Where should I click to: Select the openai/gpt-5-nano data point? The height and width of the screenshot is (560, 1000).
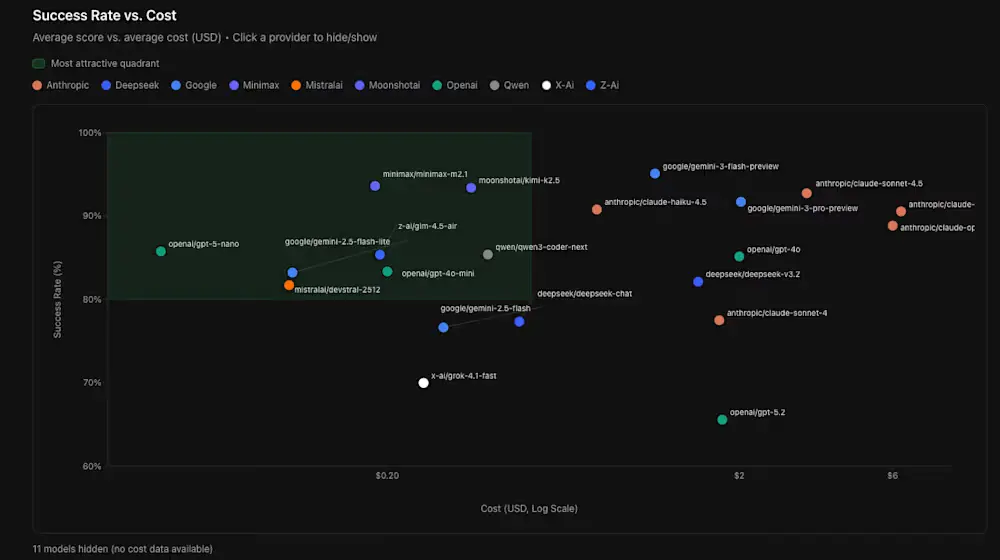[161, 251]
